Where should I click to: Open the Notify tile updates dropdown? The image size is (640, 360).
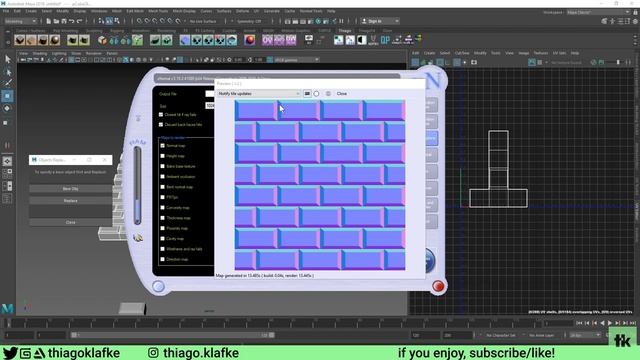pyautogui.click(x=259, y=93)
